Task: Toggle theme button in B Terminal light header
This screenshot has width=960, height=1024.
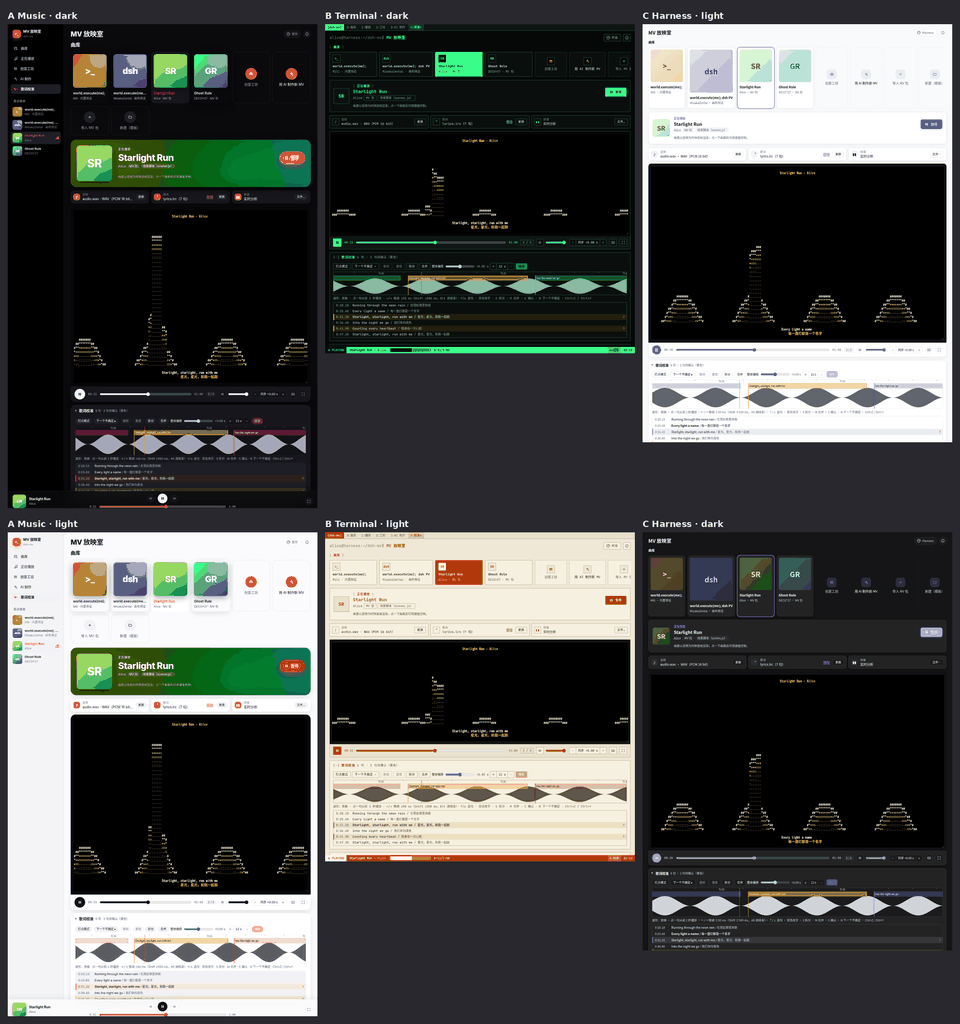Action: (x=612, y=546)
